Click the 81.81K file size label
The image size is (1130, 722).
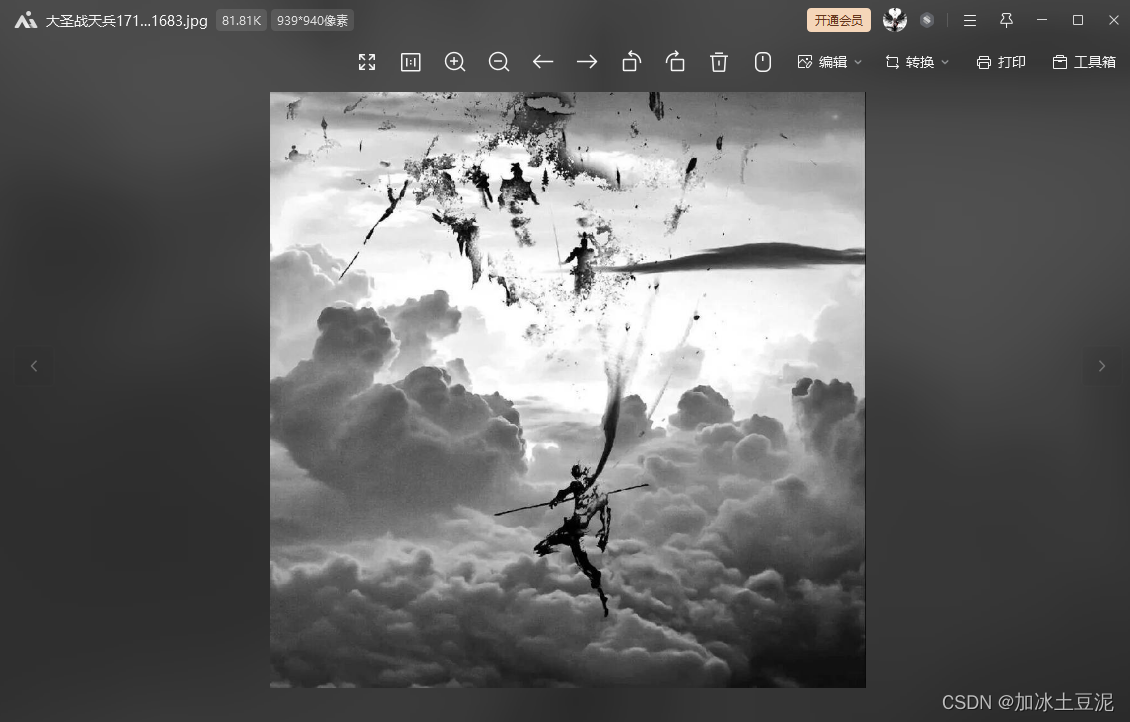pos(241,20)
